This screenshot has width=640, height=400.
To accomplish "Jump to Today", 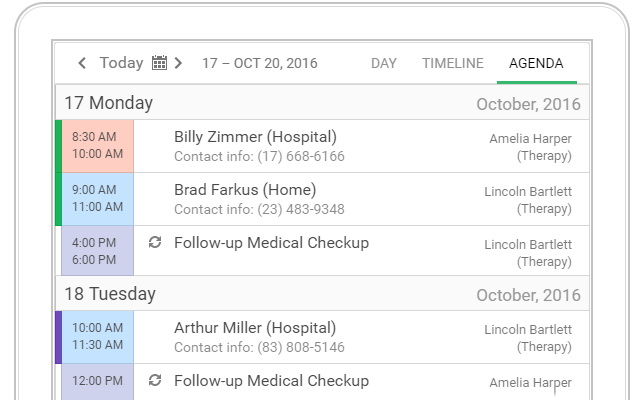I will click(x=121, y=63).
